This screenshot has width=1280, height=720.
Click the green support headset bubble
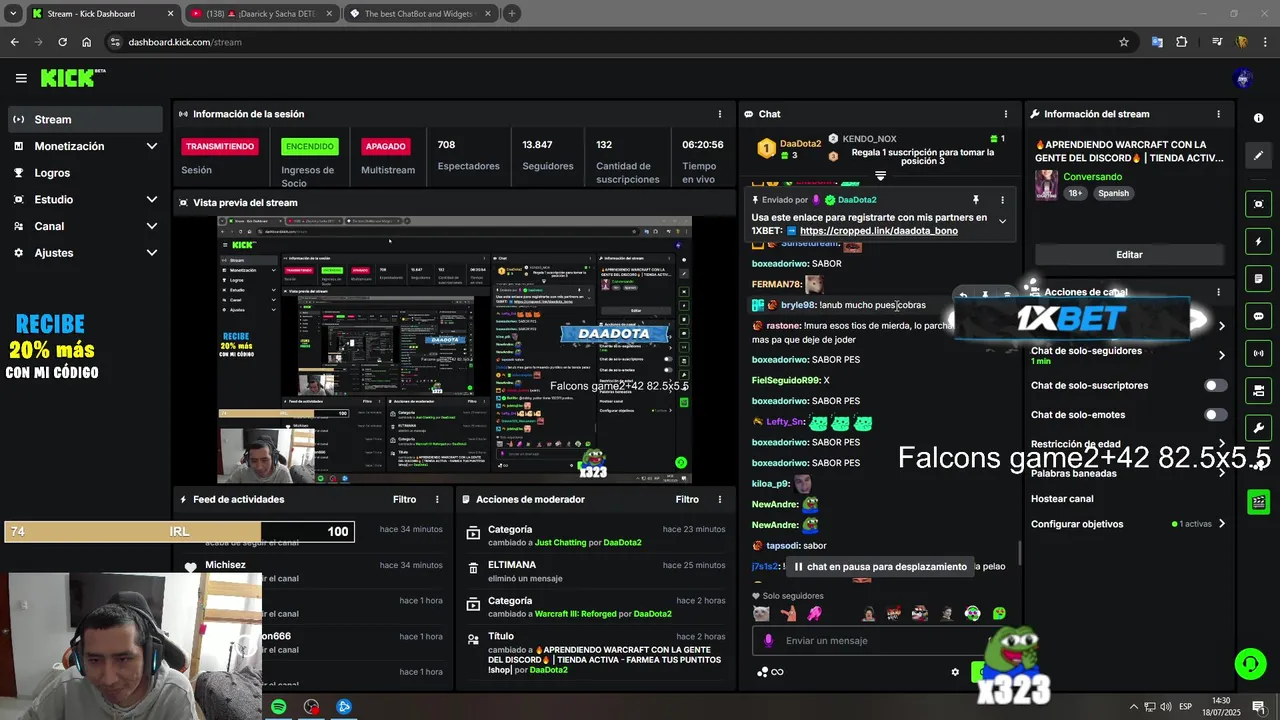[x=1249, y=663]
